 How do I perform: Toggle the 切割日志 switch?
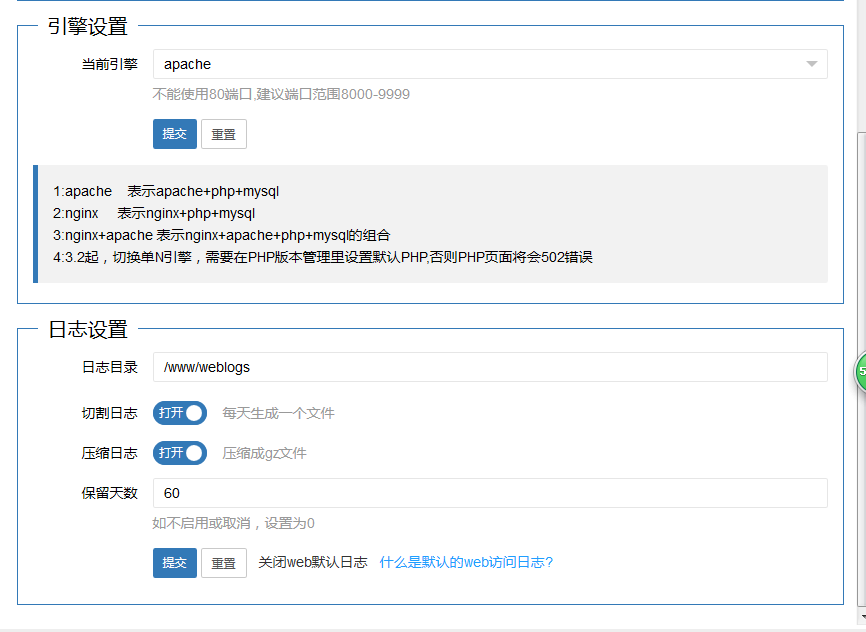click(179, 413)
